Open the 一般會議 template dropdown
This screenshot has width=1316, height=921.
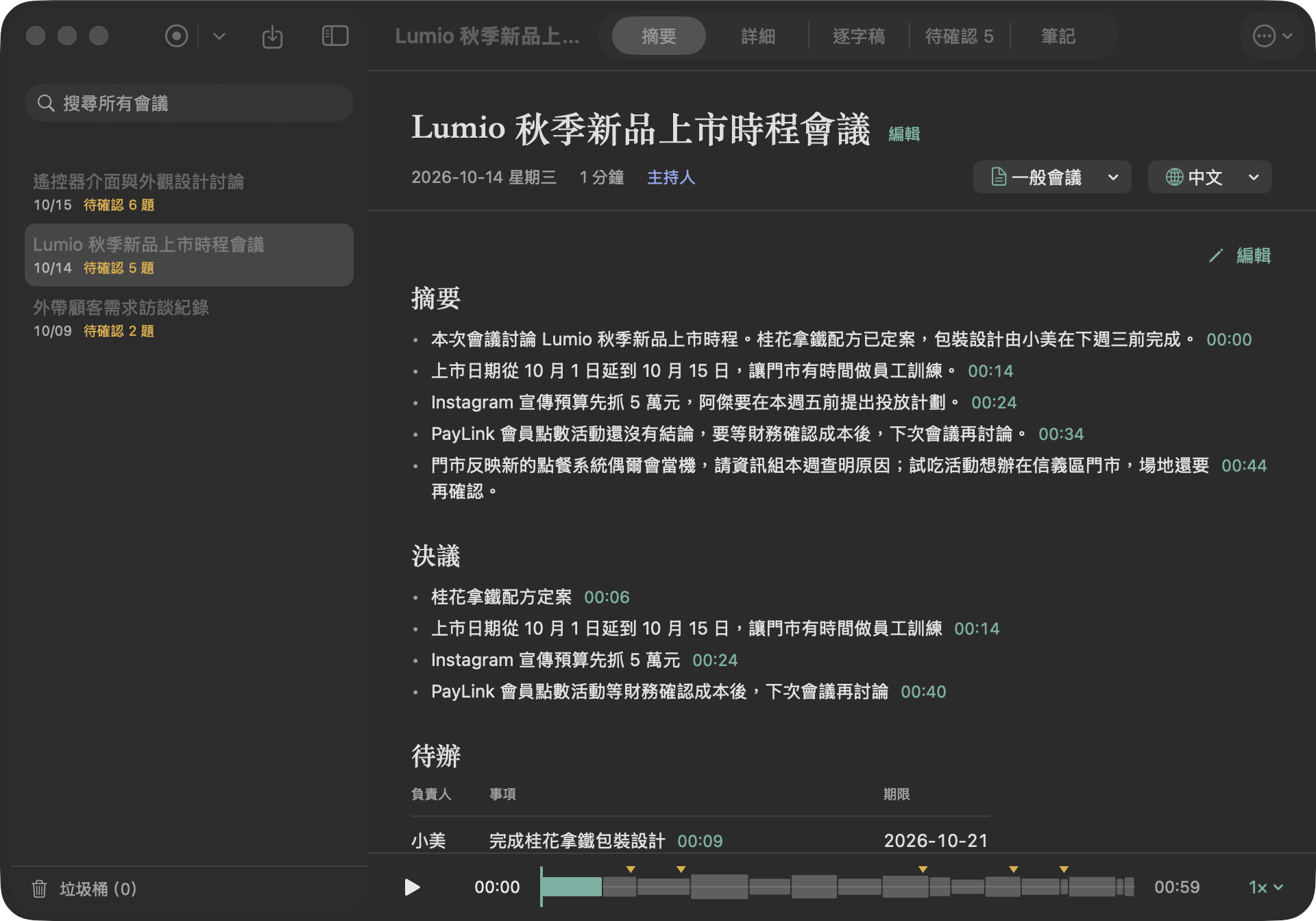pos(1052,177)
